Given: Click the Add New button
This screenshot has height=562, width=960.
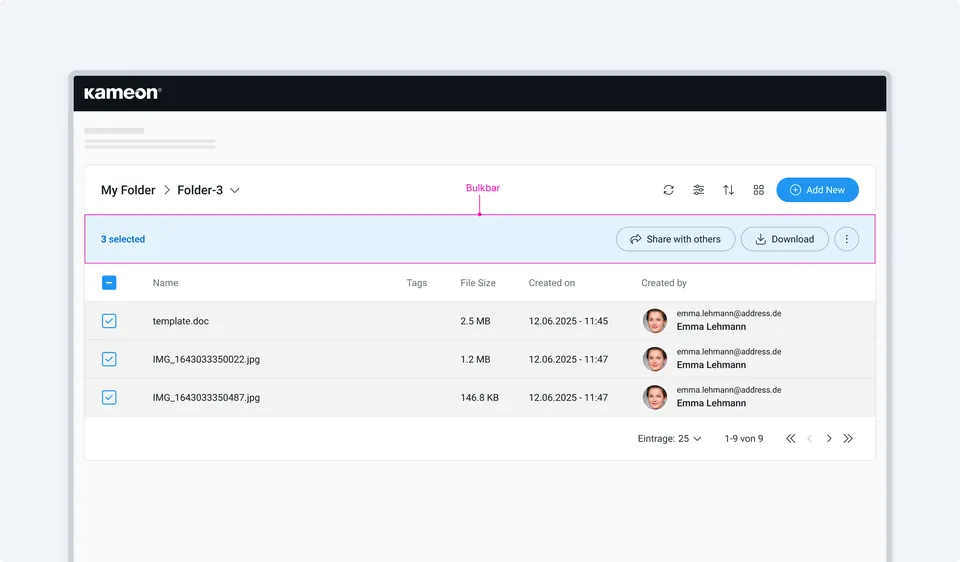Looking at the screenshot, I should click(817, 190).
